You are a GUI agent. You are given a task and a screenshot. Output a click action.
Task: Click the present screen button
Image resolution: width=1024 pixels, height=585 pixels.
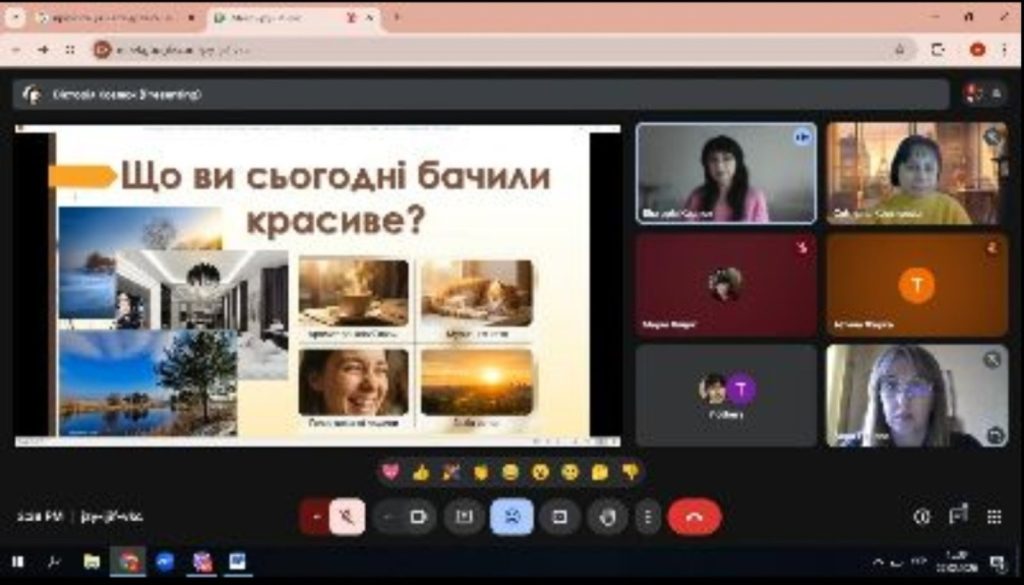coord(560,517)
